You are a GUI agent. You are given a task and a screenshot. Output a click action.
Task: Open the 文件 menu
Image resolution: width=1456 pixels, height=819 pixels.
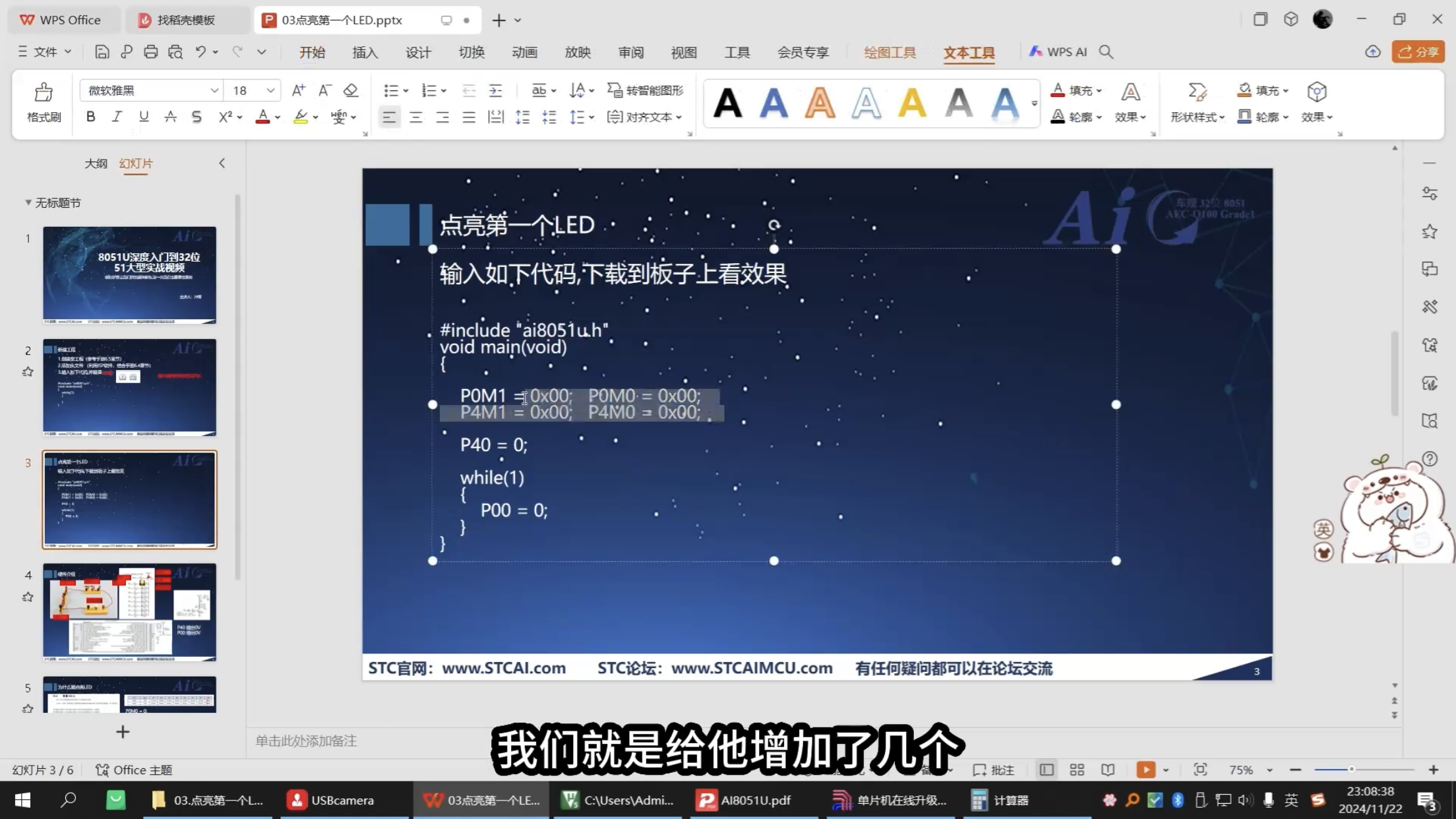44,51
